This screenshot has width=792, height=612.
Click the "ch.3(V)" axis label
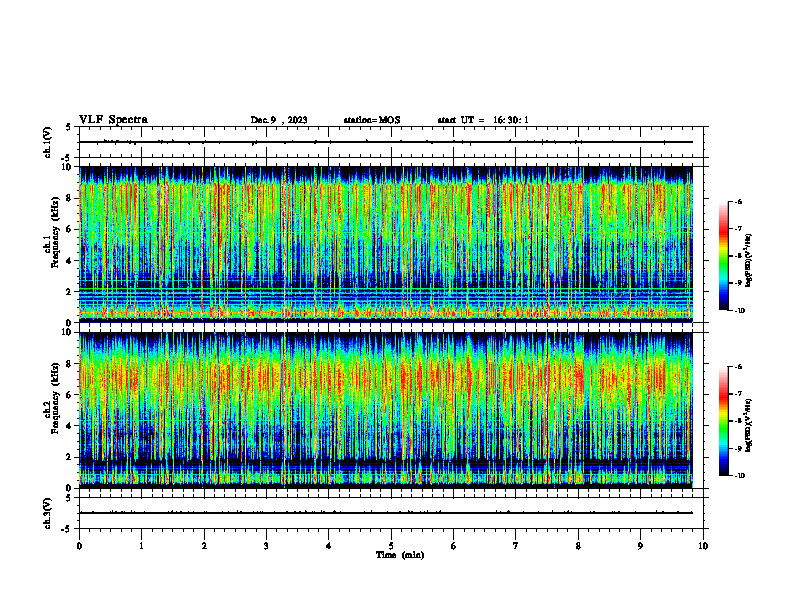coord(48,513)
